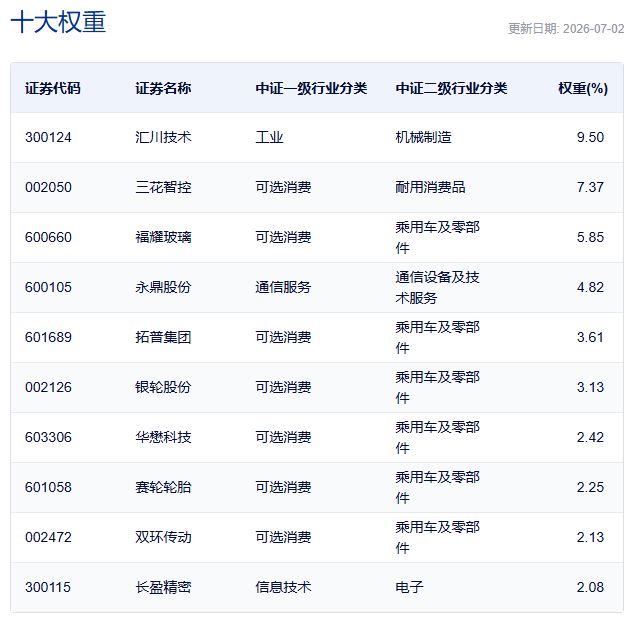
Task: Select security name 拓普集团
Action: click(x=163, y=337)
